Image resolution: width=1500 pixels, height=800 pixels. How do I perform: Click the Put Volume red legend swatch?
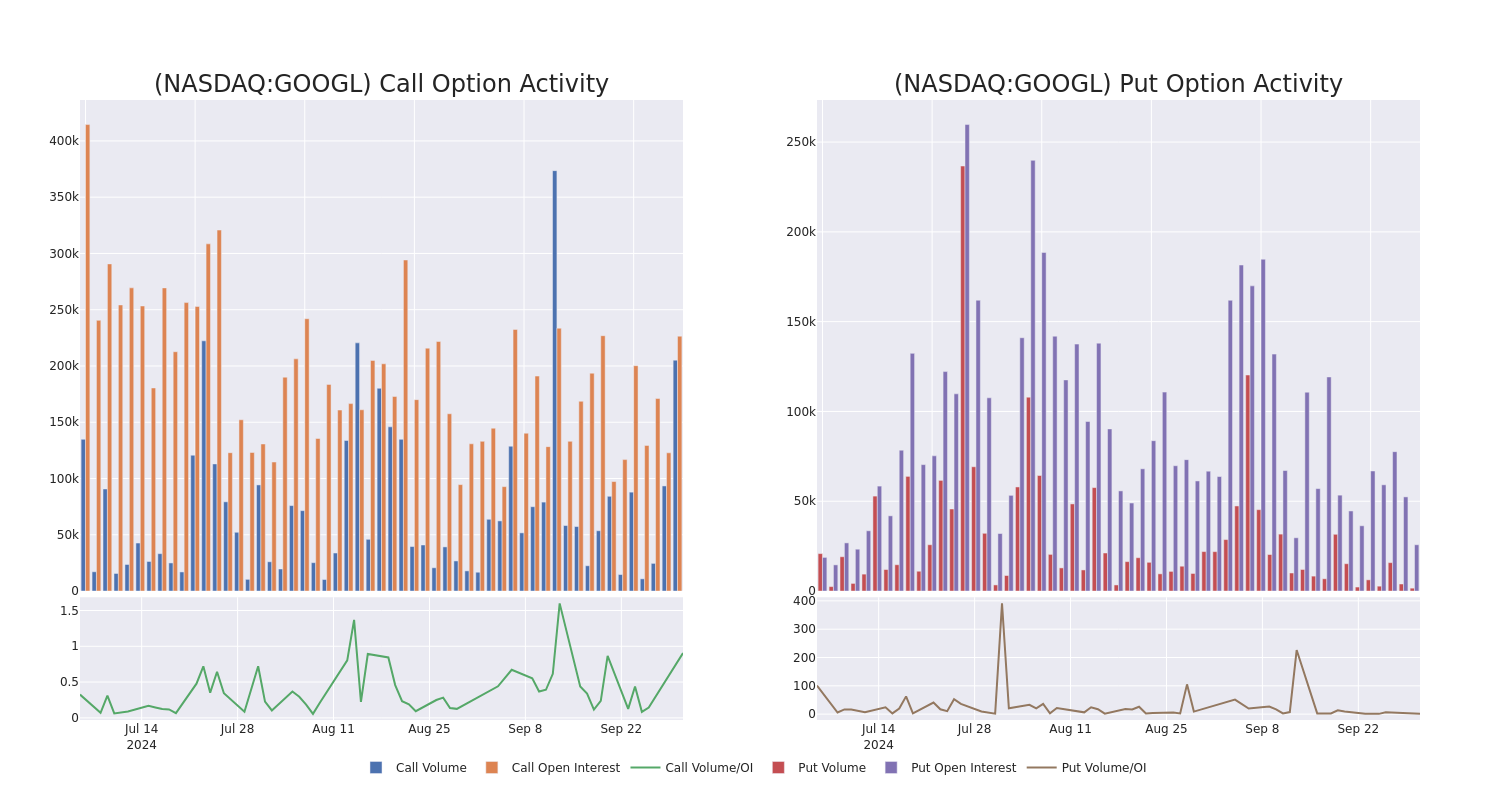(x=778, y=768)
